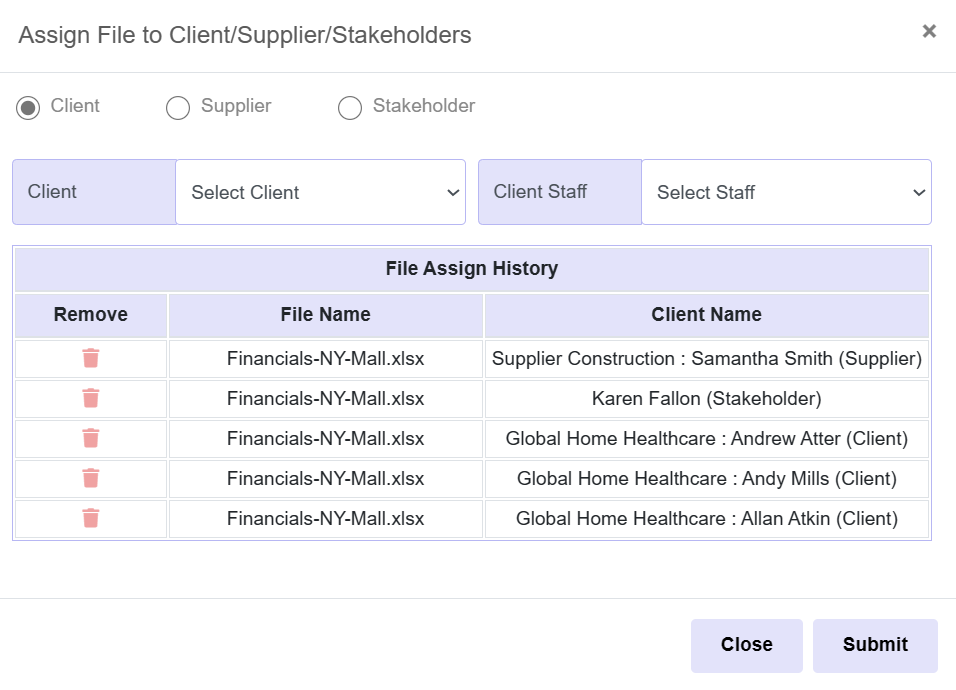Screen dimensions: 956x690
Task: Select the Stakeholder radio button
Action: click(x=350, y=107)
